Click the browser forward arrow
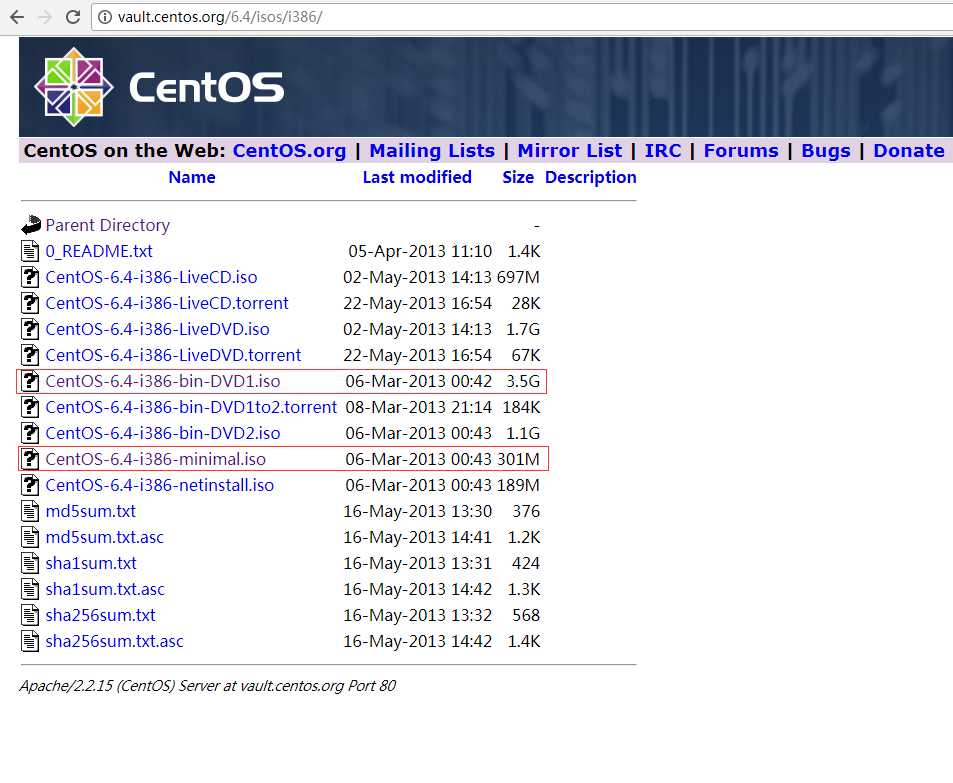This screenshot has width=953, height=783. pyautogui.click(x=45, y=17)
